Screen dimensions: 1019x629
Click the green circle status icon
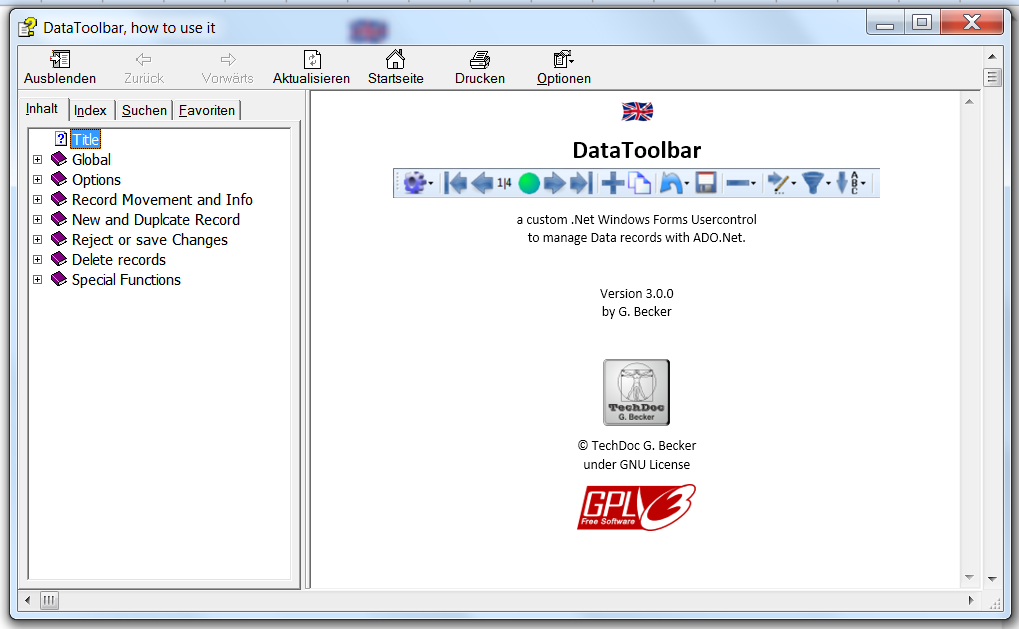529,183
